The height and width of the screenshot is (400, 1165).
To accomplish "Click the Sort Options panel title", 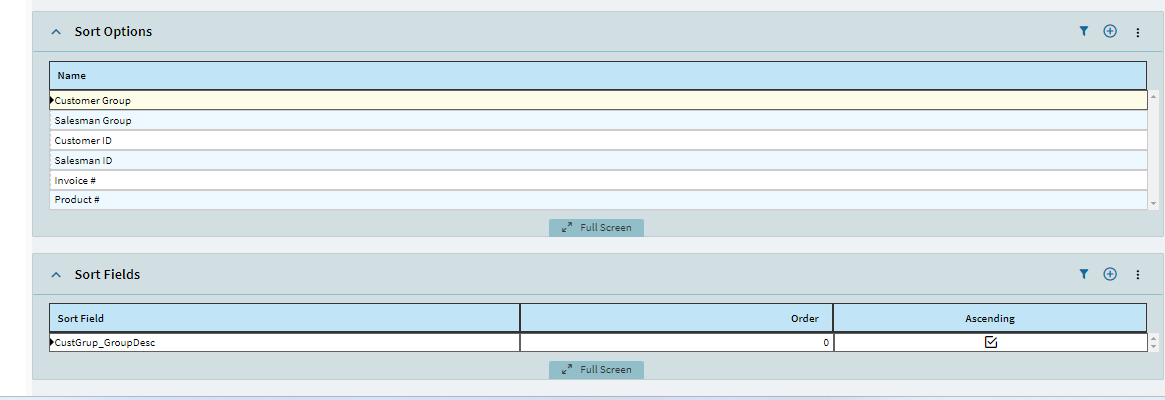I will click(113, 32).
